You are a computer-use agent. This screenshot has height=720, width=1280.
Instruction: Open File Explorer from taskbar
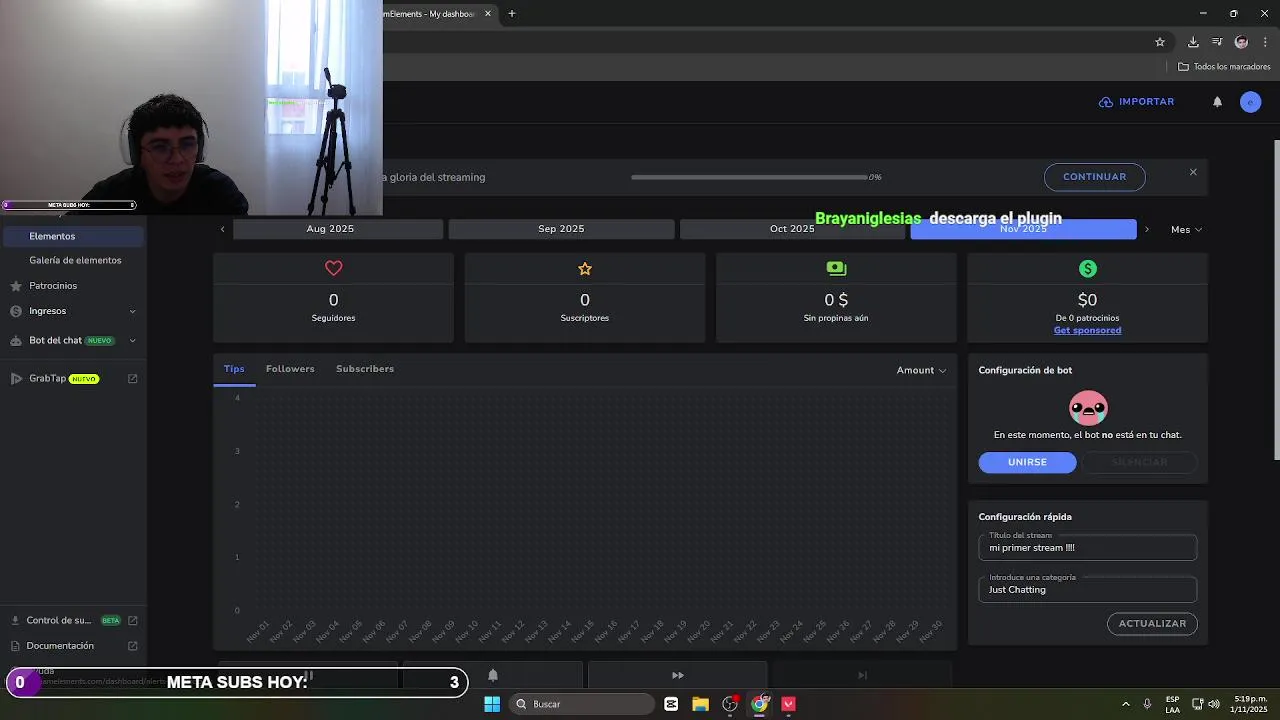click(x=700, y=704)
